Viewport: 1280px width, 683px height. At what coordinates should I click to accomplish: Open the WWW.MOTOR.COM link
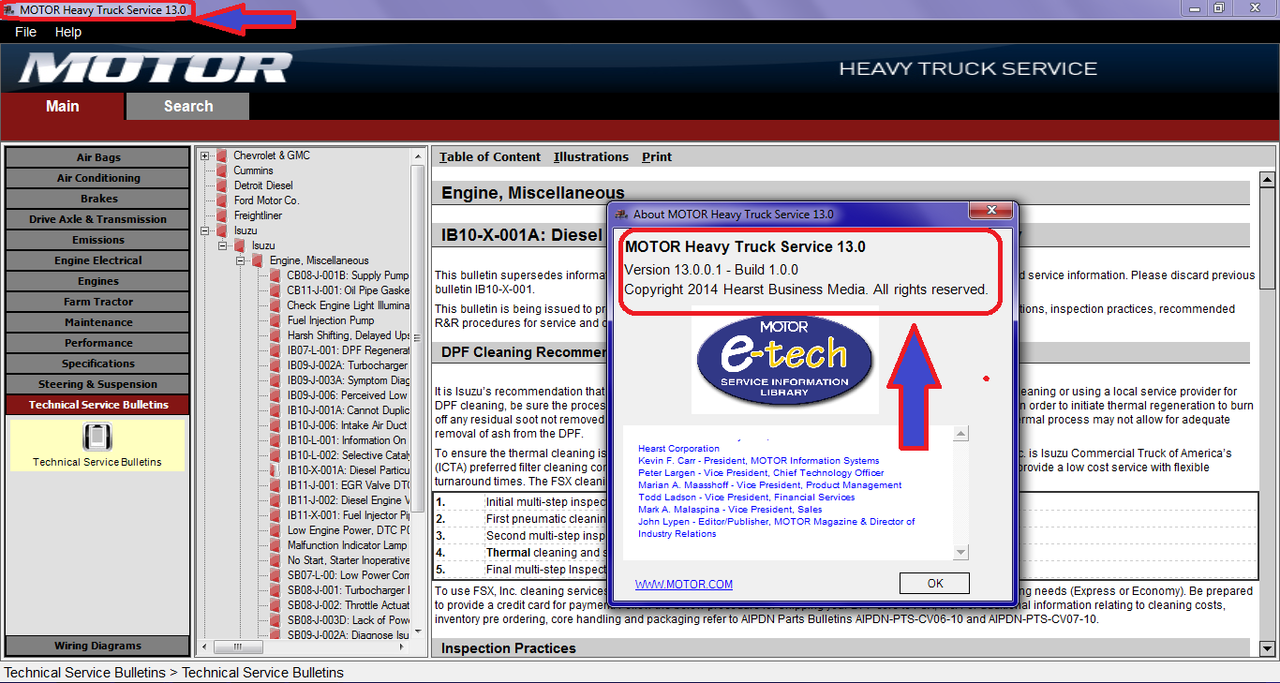(684, 585)
